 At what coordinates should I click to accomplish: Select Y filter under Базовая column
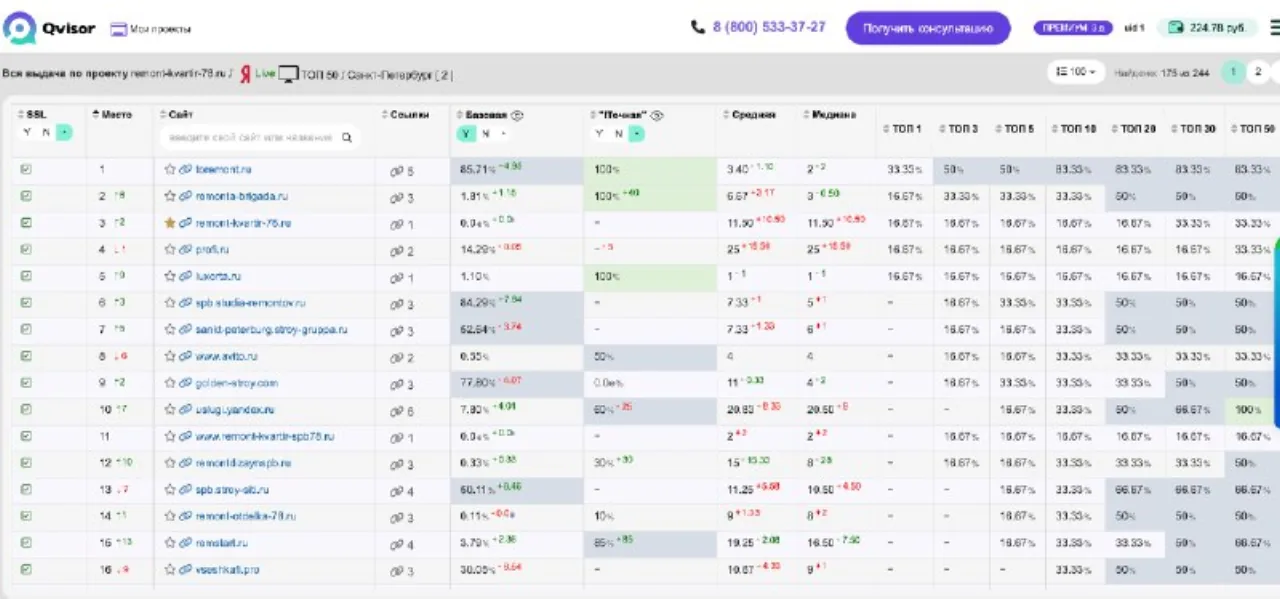(x=467, y=134)
